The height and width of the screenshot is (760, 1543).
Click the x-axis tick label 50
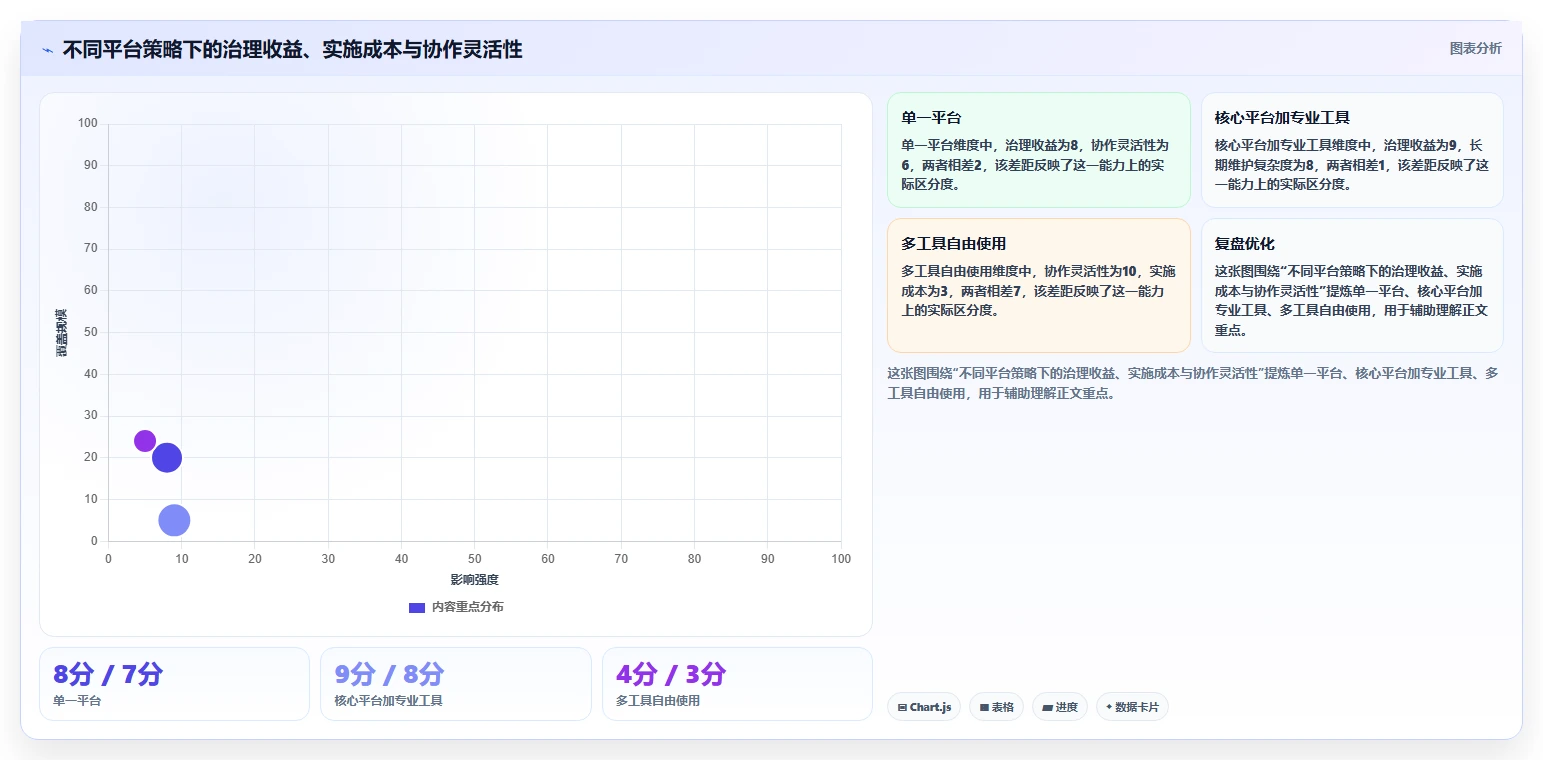click(475, 559)
